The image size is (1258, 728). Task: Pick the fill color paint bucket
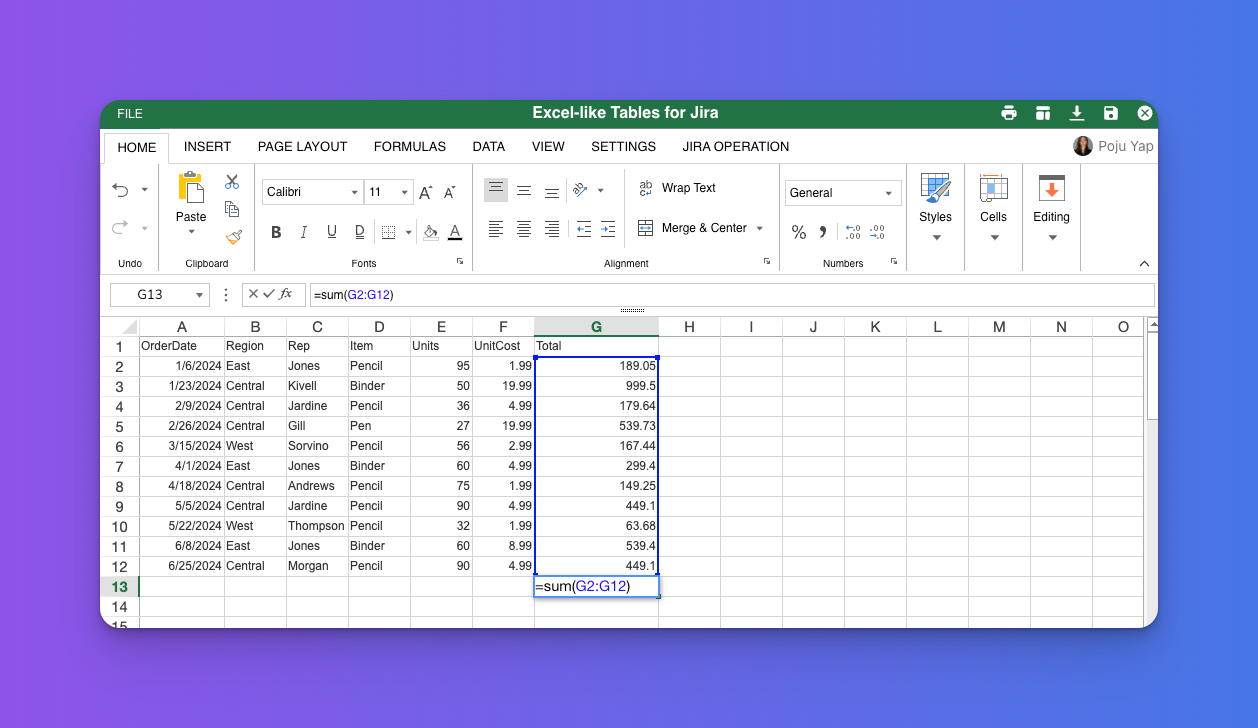430,232
